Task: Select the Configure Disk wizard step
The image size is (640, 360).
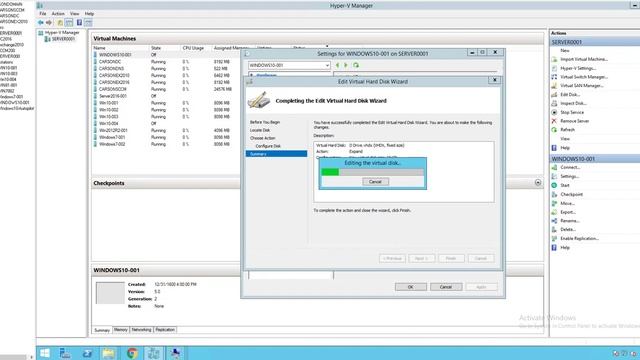Action: (268, 146)
